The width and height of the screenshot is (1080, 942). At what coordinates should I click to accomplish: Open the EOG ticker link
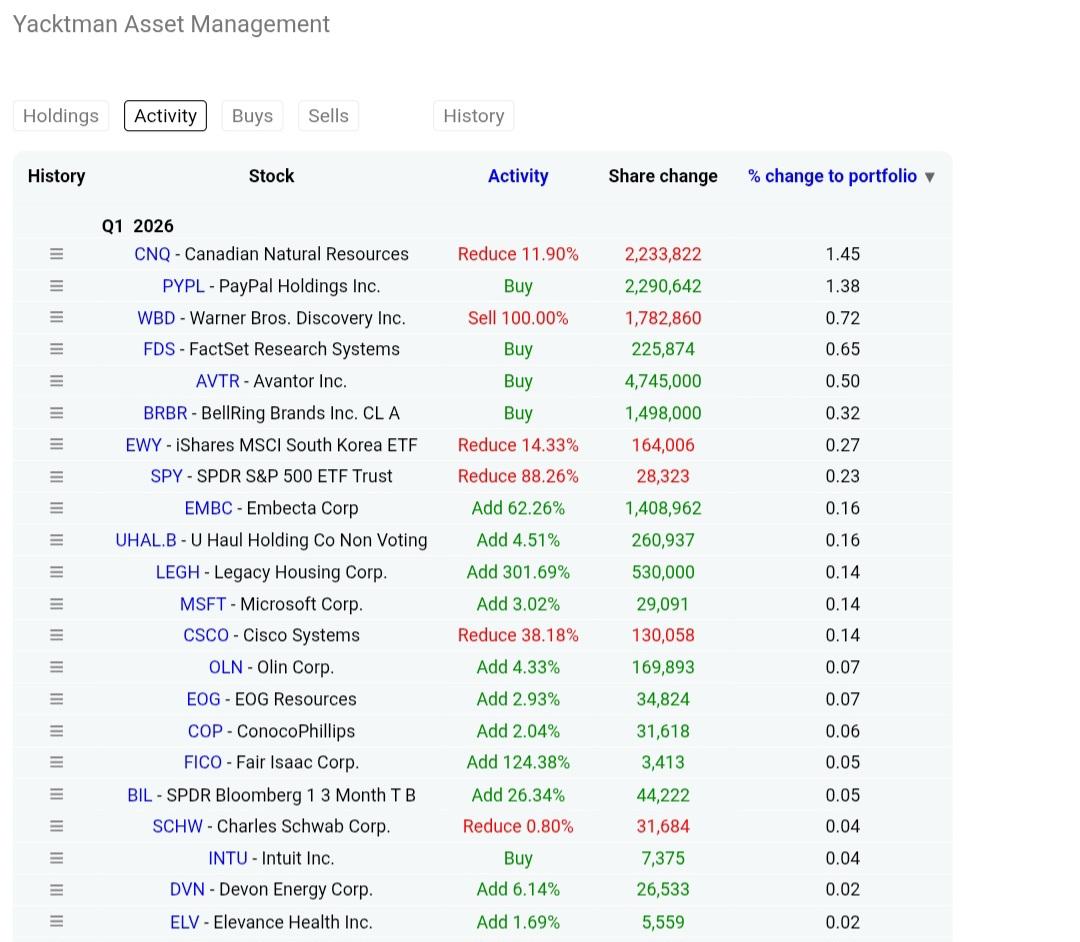tap(204, 699)
